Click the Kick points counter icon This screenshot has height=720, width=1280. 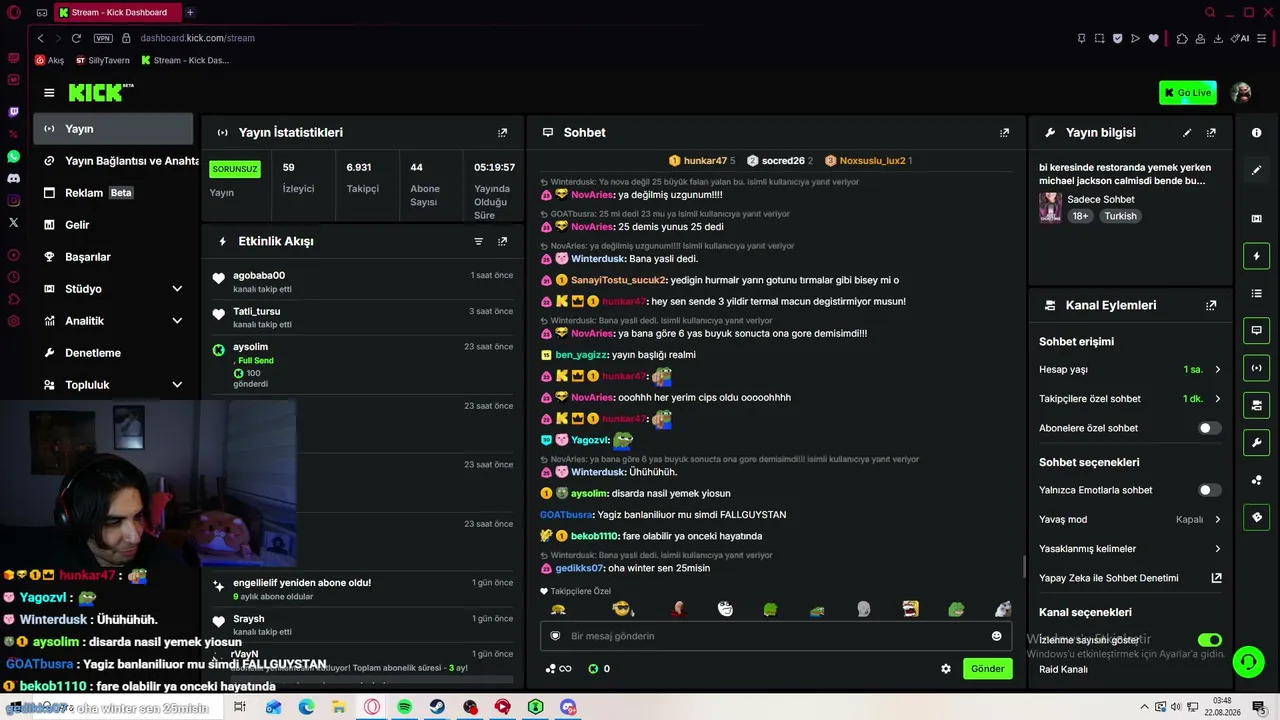(593, 669)
